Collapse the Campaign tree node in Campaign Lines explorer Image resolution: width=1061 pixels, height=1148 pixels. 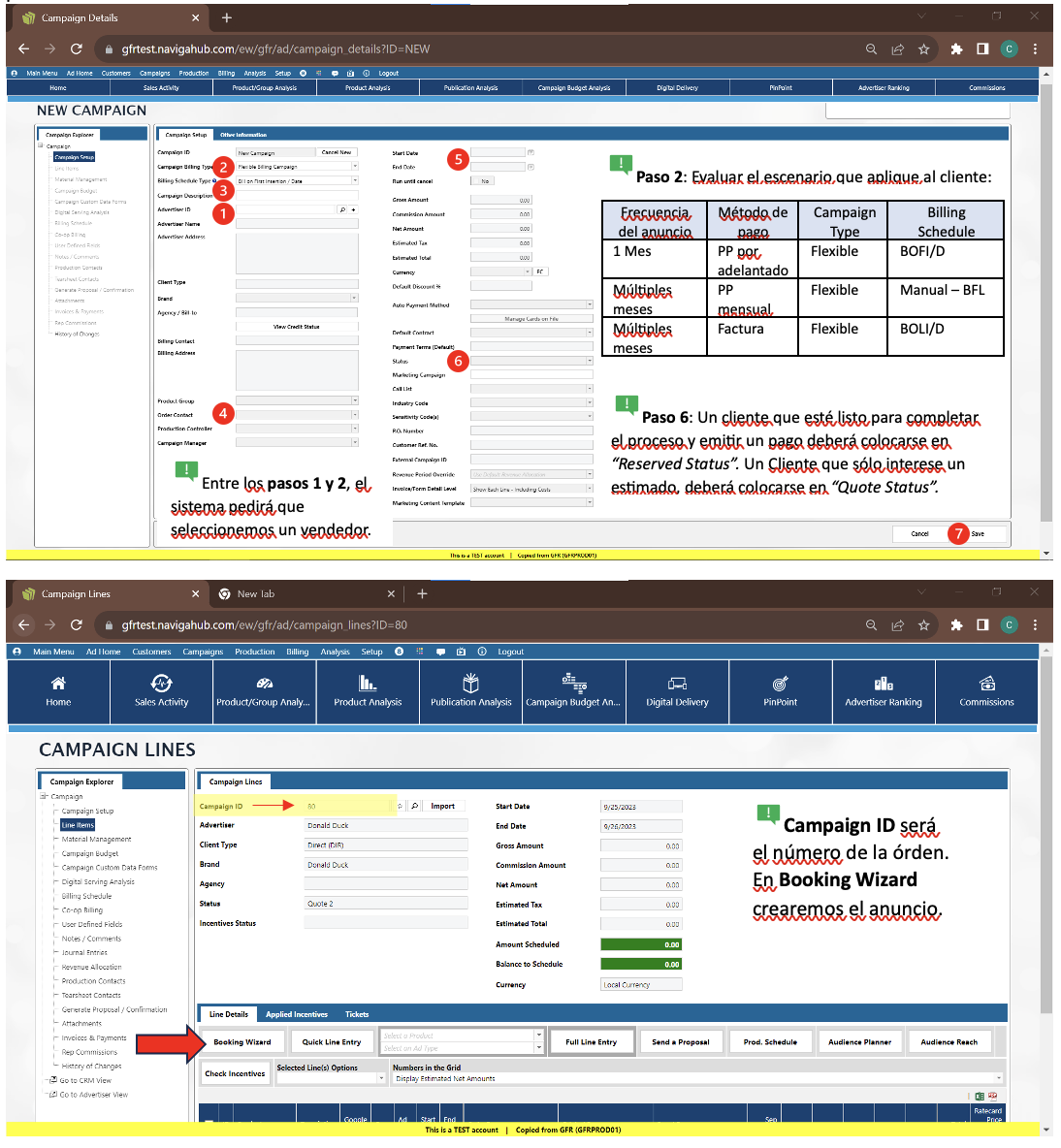[44, 796]
